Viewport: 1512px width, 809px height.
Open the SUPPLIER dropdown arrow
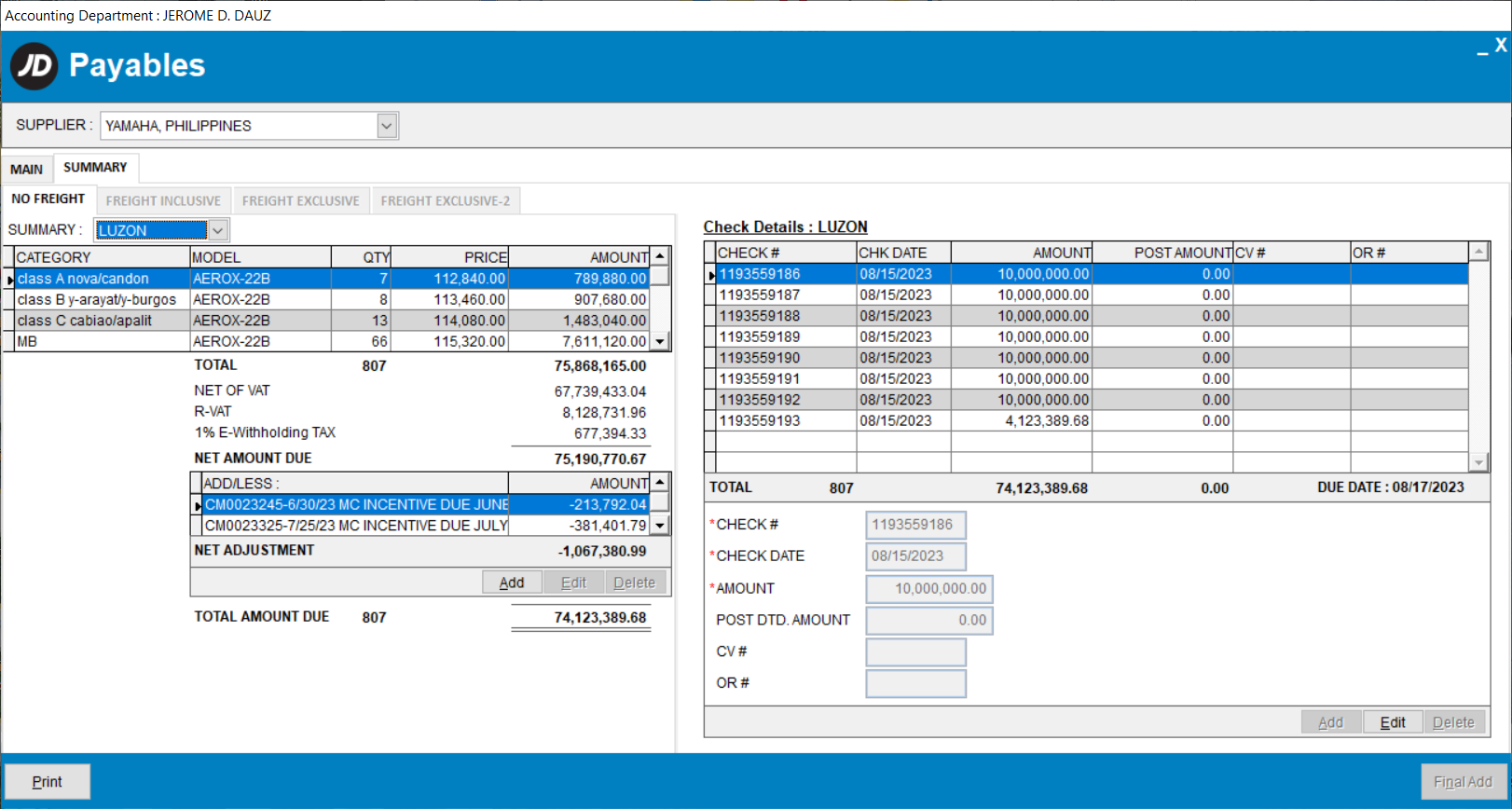387,126
